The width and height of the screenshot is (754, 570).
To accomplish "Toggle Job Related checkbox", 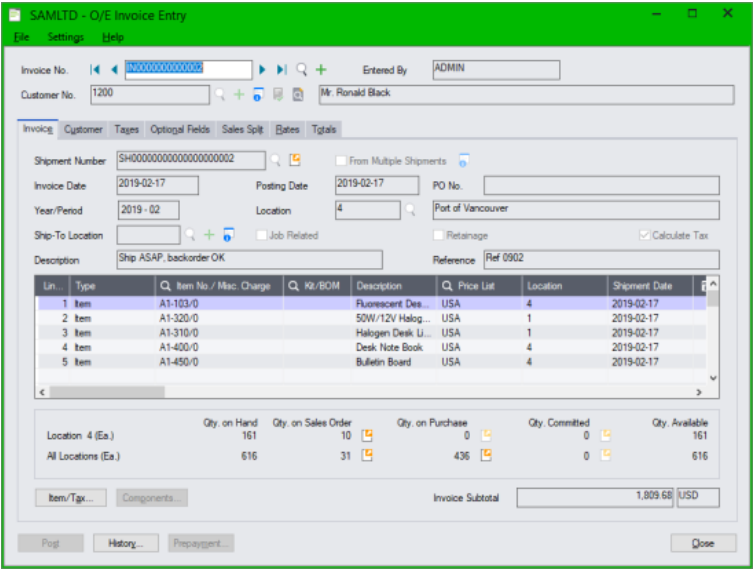I will click(261, 235).
